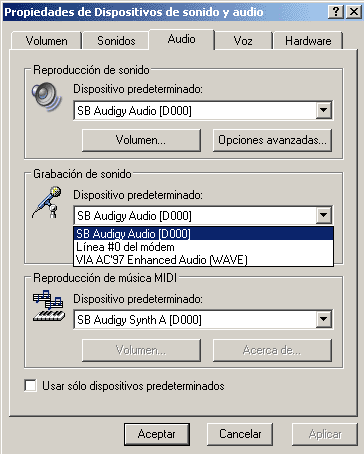This screenshot has height=454, width=364.
Task: Close the dialog with the X button
Action: [x=353, y=12]
